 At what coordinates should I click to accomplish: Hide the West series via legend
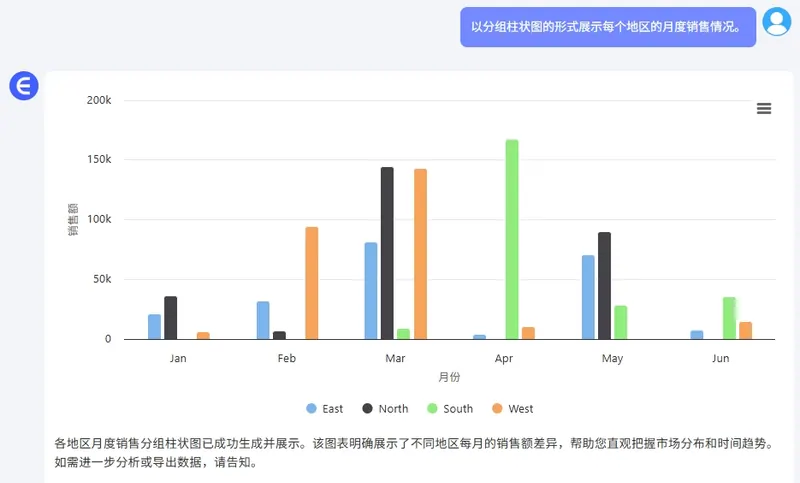coord(520,409)
